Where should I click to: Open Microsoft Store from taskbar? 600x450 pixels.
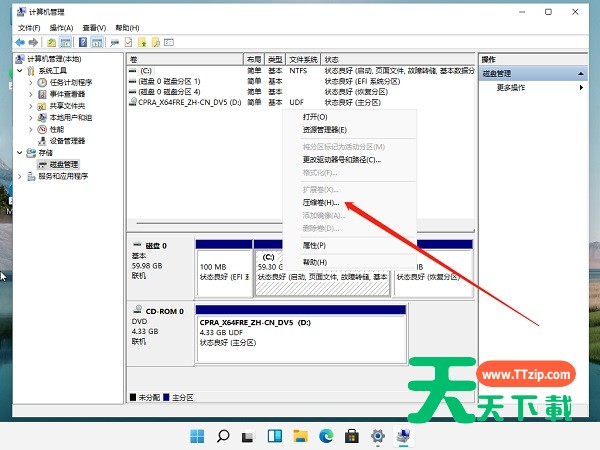pyautogui.click(x=351, y=436)
